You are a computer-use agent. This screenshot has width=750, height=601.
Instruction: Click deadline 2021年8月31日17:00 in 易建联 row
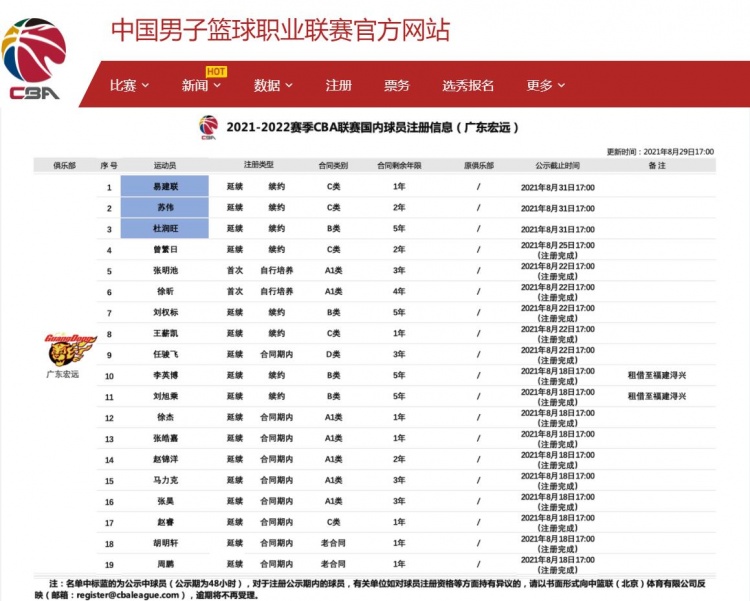[x=558, y=188]
